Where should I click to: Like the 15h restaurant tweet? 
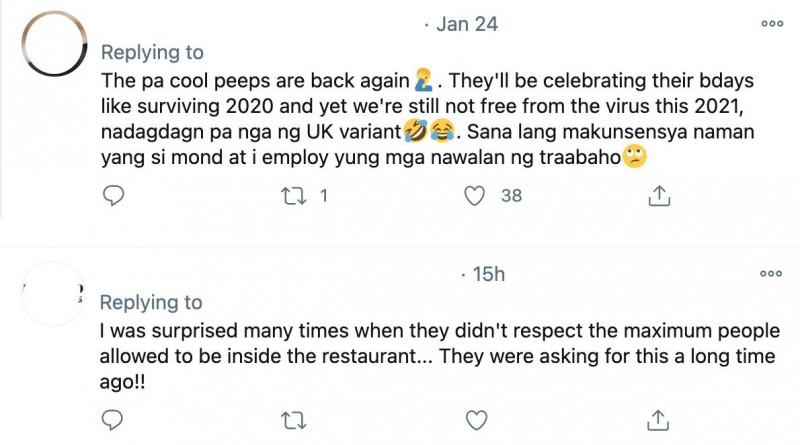tap(477, 418)
